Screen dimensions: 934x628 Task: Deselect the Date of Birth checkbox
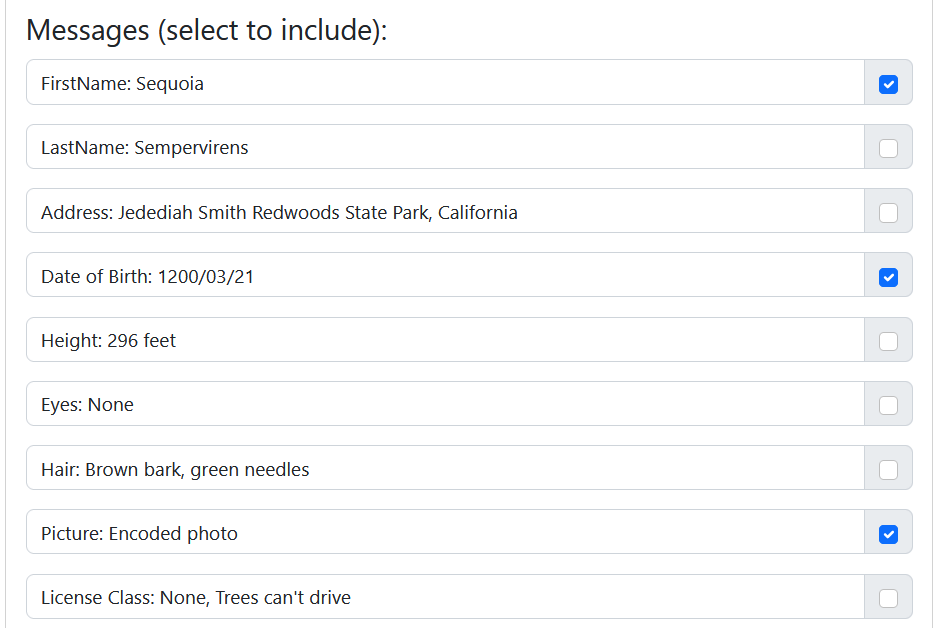[888, 277]
